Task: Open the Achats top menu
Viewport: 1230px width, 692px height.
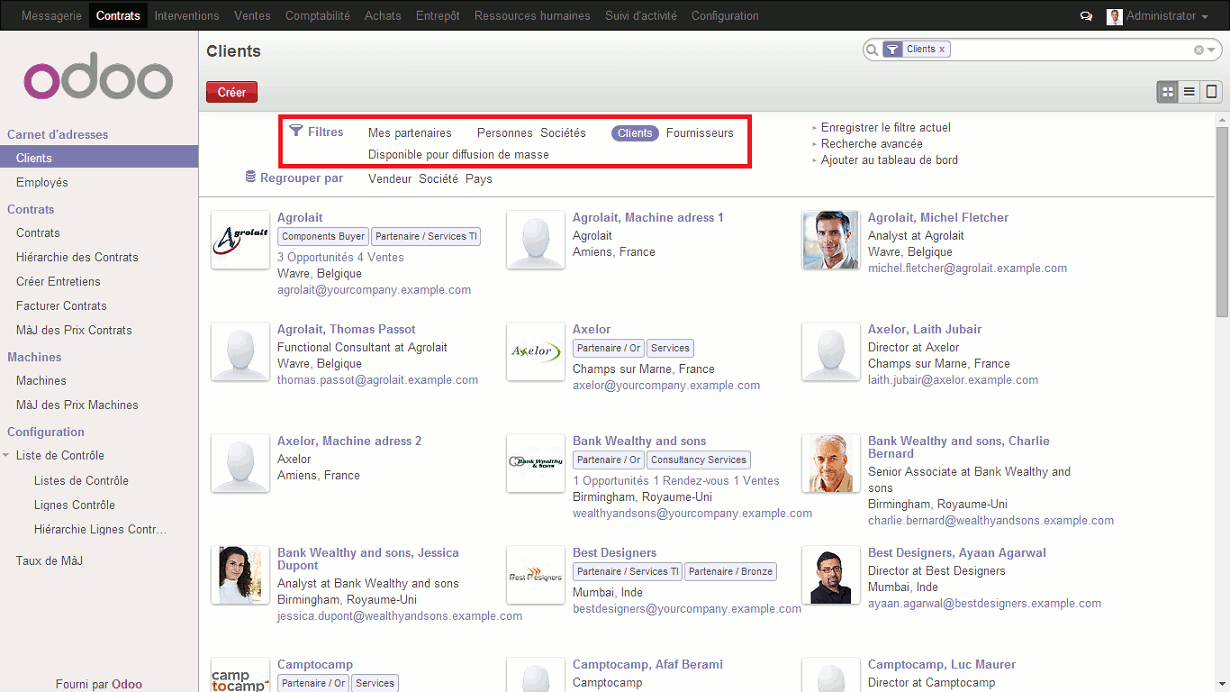Action: (x=383, y=16)
